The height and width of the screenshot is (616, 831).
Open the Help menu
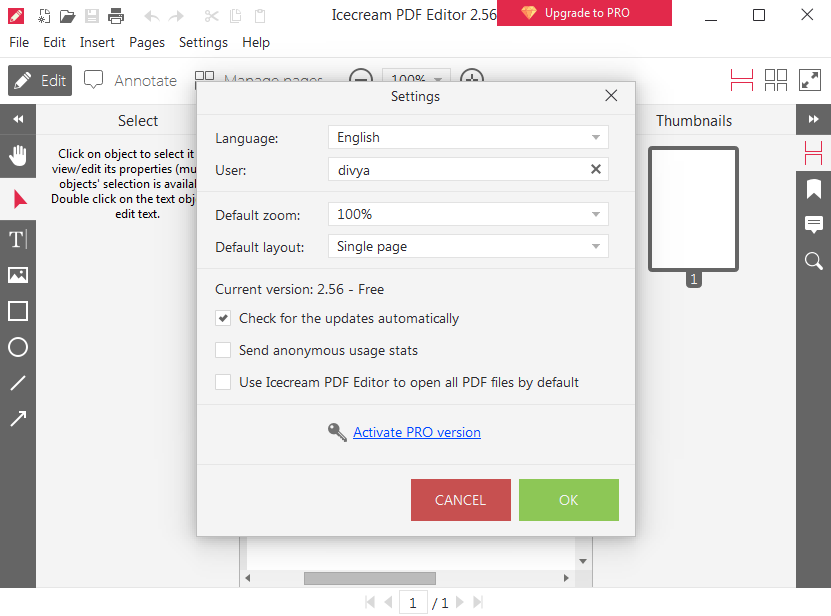[x=256, y=42]
